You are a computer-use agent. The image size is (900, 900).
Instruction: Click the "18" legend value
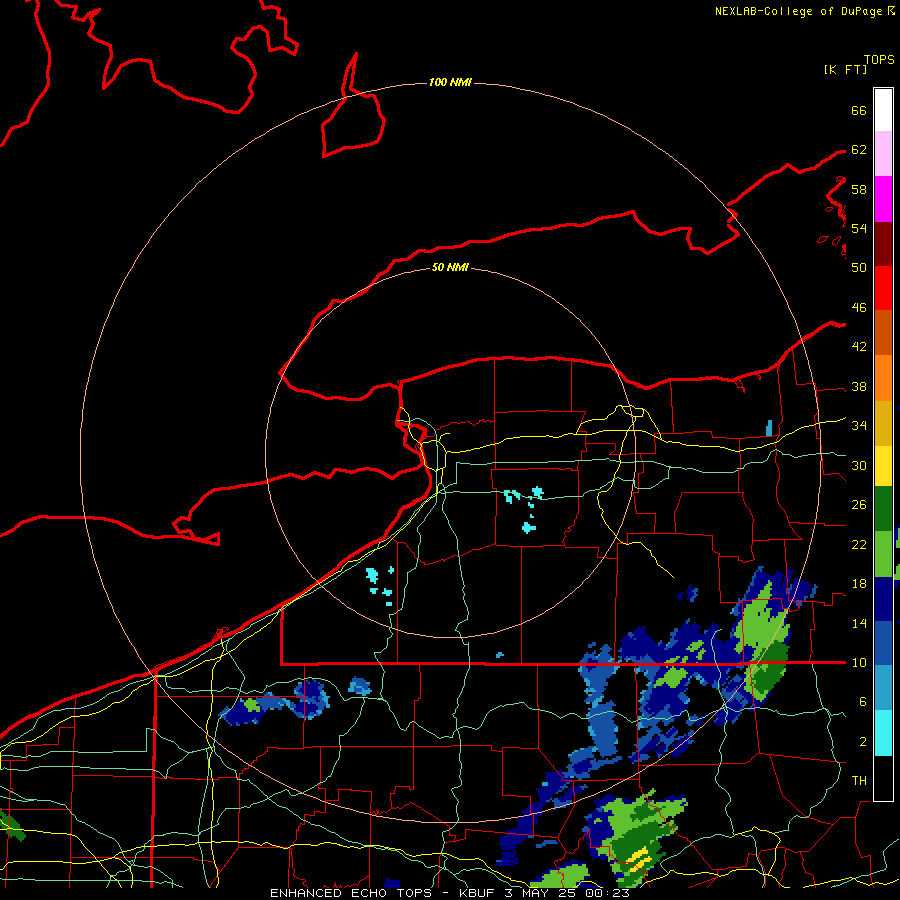tap(859, 584)
